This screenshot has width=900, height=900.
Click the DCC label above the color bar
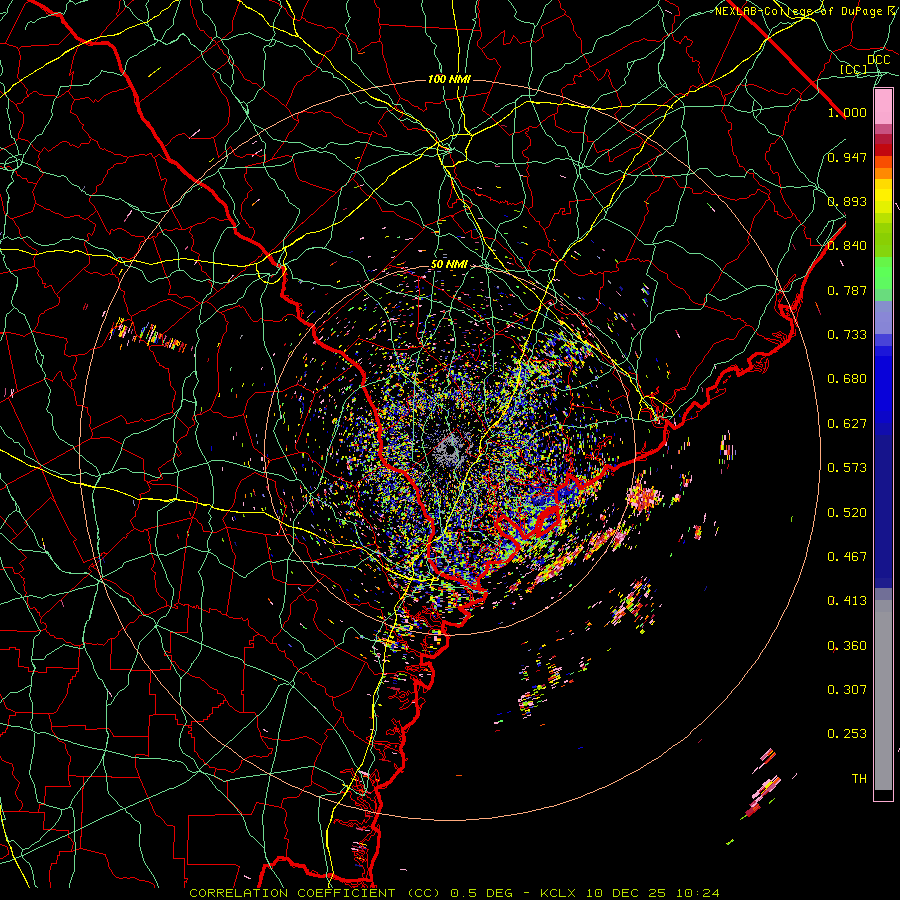click(879, 60)
